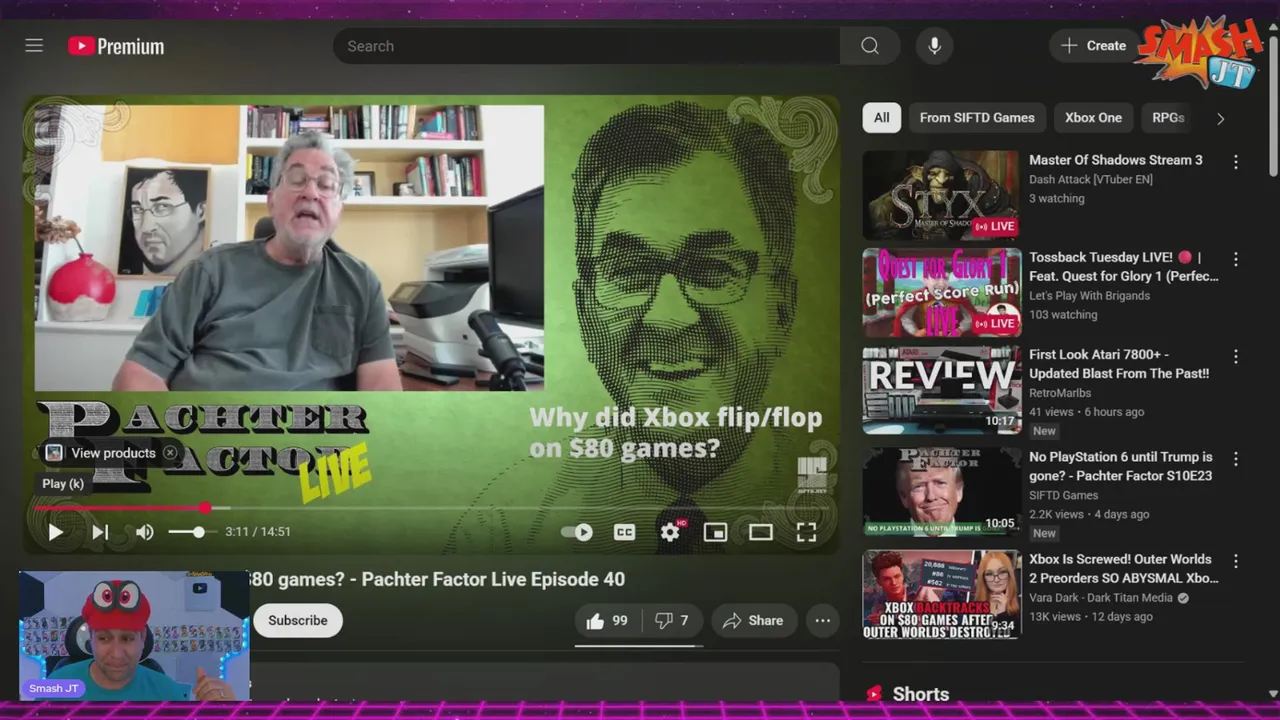The height and width of the screenshot is (720, 1280).
Task: Open channel Dash Attack [VTuber EN]
Action: pyautogui.click(x=1091, y=180)
